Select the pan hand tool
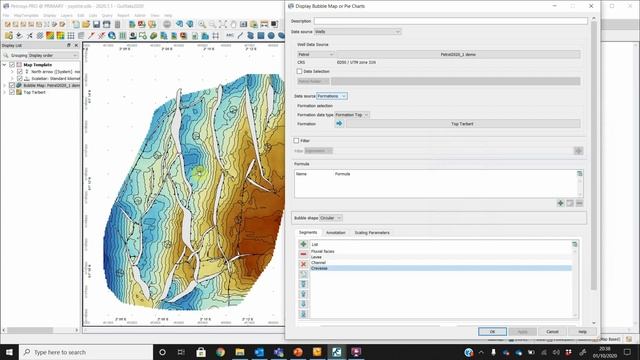The height and width of the screenshot is (360, 640). click(233, 24)
